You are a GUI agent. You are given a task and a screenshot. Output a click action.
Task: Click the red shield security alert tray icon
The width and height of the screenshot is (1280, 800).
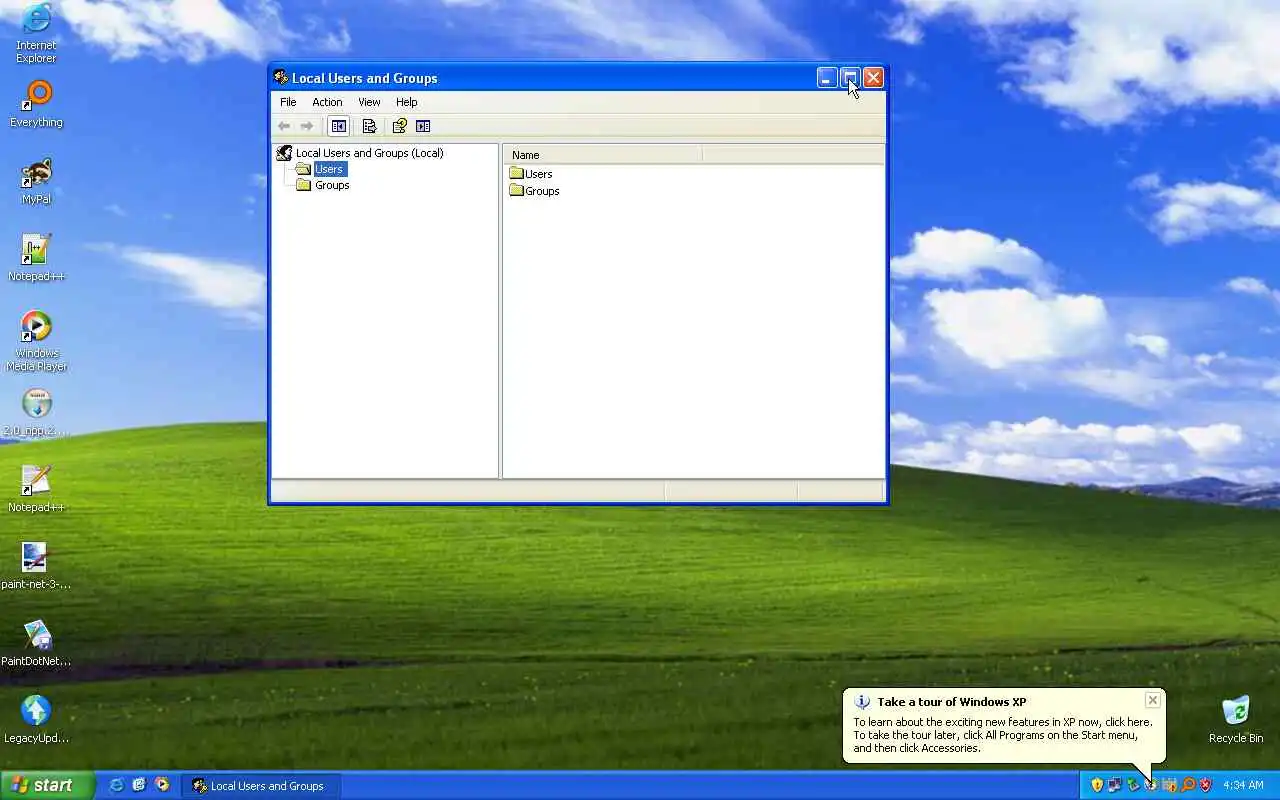[1205, 786]
